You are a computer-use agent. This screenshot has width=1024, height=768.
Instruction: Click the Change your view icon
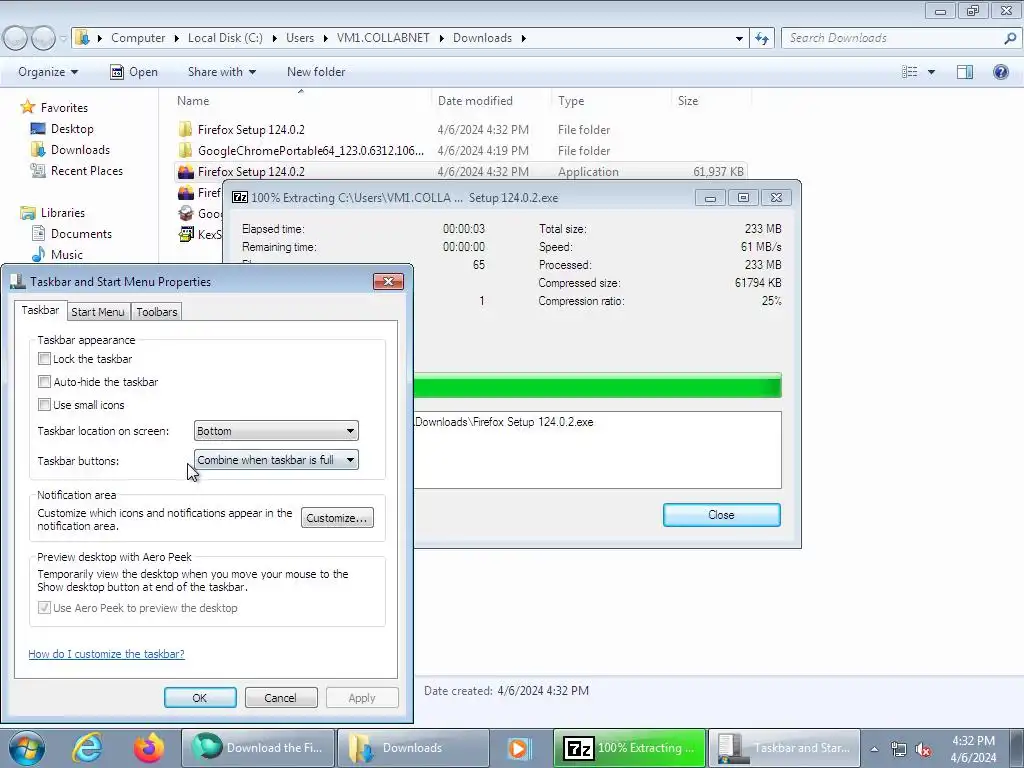click(910, 72)
